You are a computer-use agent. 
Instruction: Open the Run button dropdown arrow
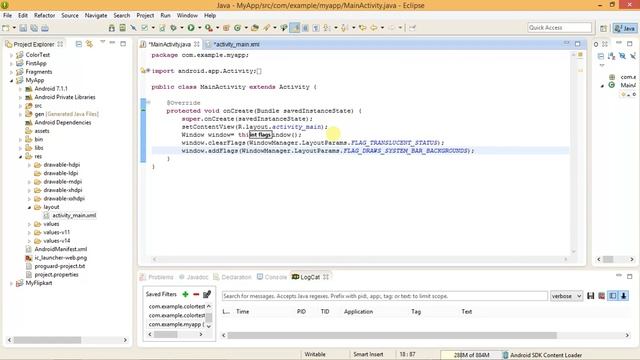(200, 28)
